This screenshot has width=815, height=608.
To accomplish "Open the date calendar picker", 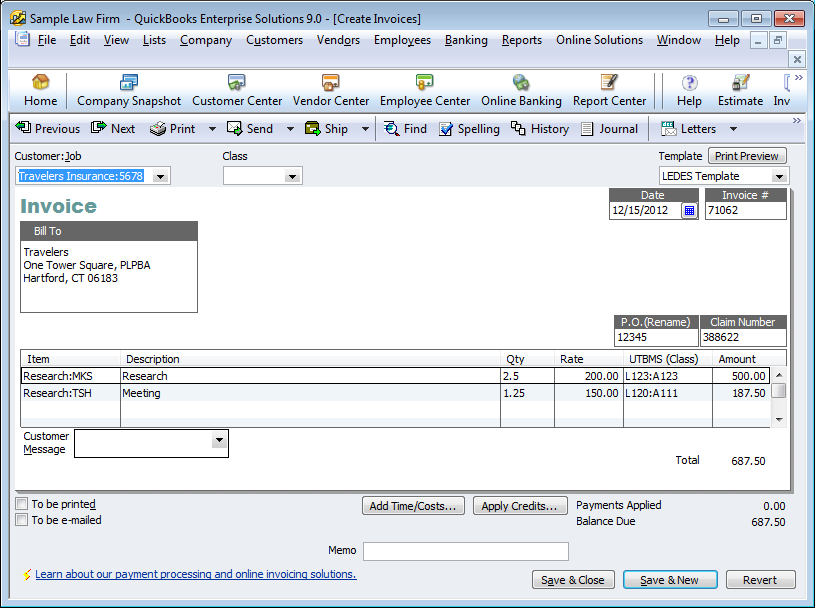I will tap(689, 210).
